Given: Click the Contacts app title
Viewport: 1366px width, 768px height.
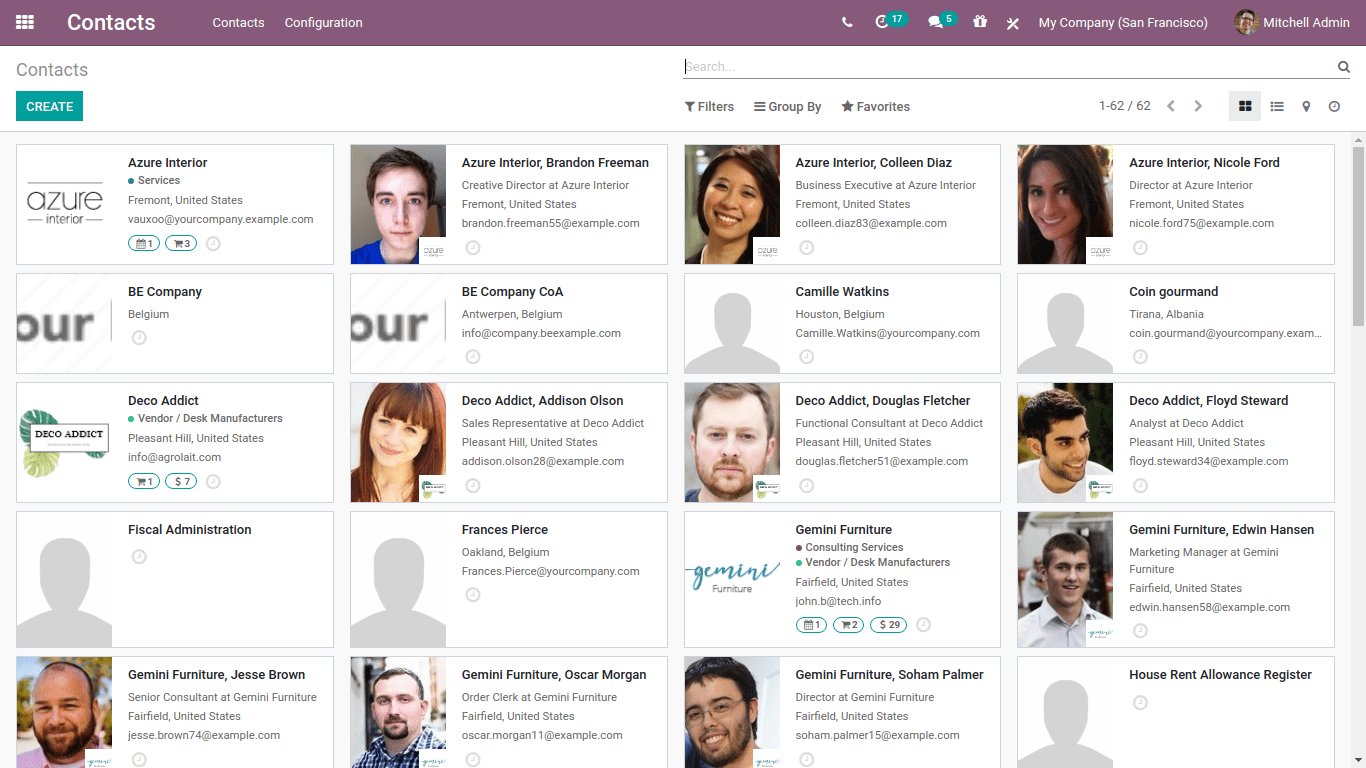Looking at the screenshot, I should 111,22.
